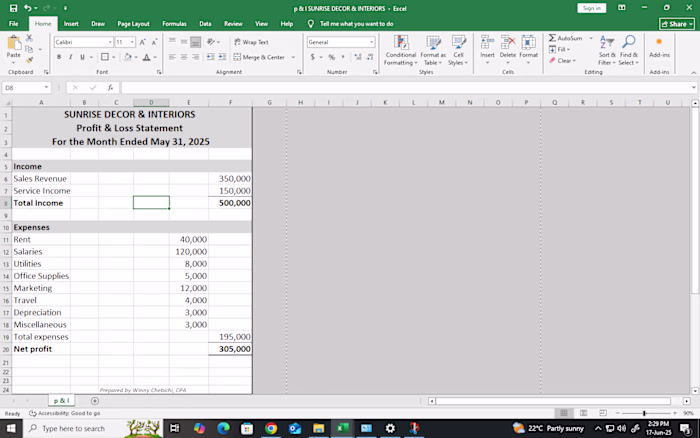This screenshot has height=438, width=700.
Task: Open the File tab
Action: 14,24
